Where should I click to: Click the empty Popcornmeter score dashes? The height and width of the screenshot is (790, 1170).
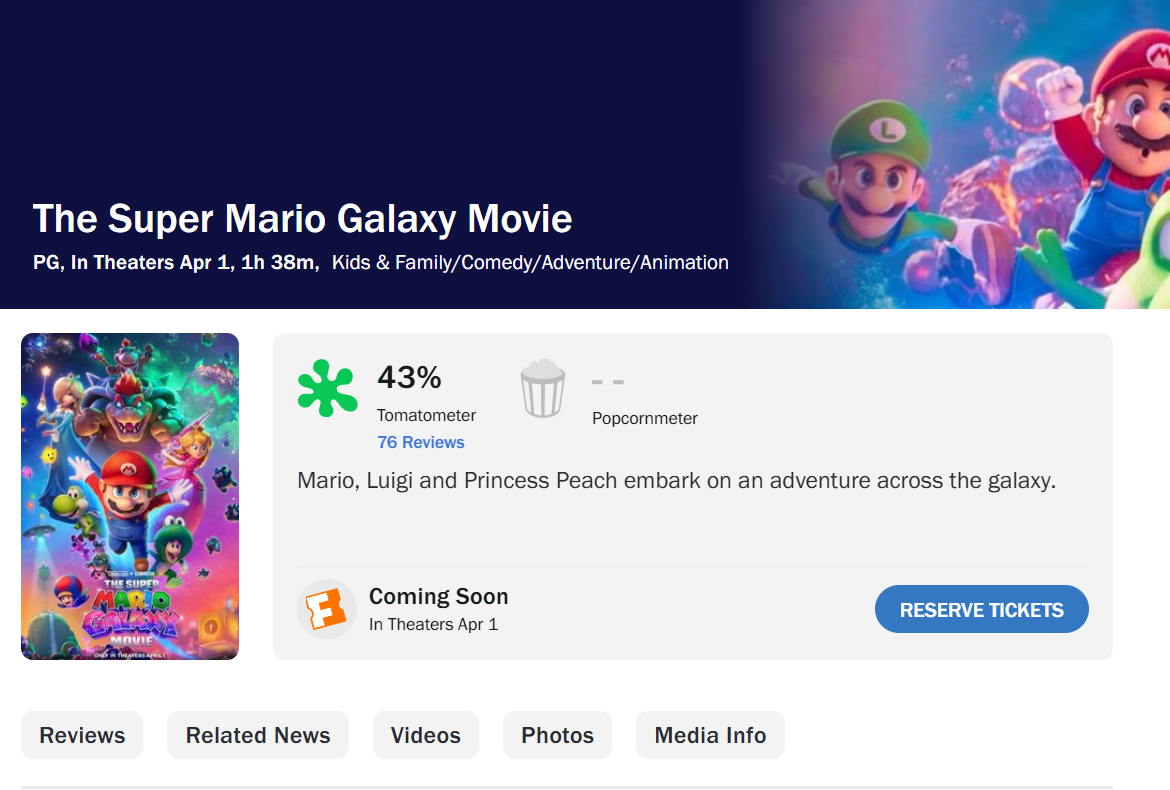click(x=608, y=382)
